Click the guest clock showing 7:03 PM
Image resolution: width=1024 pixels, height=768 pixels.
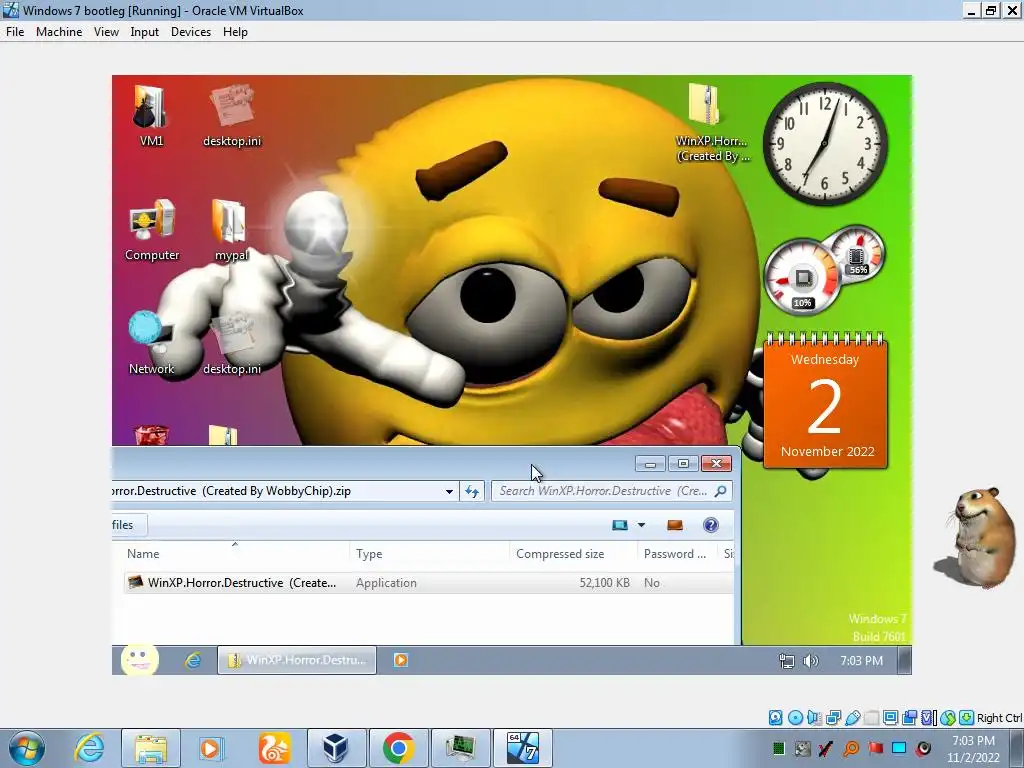click(861, 661)
